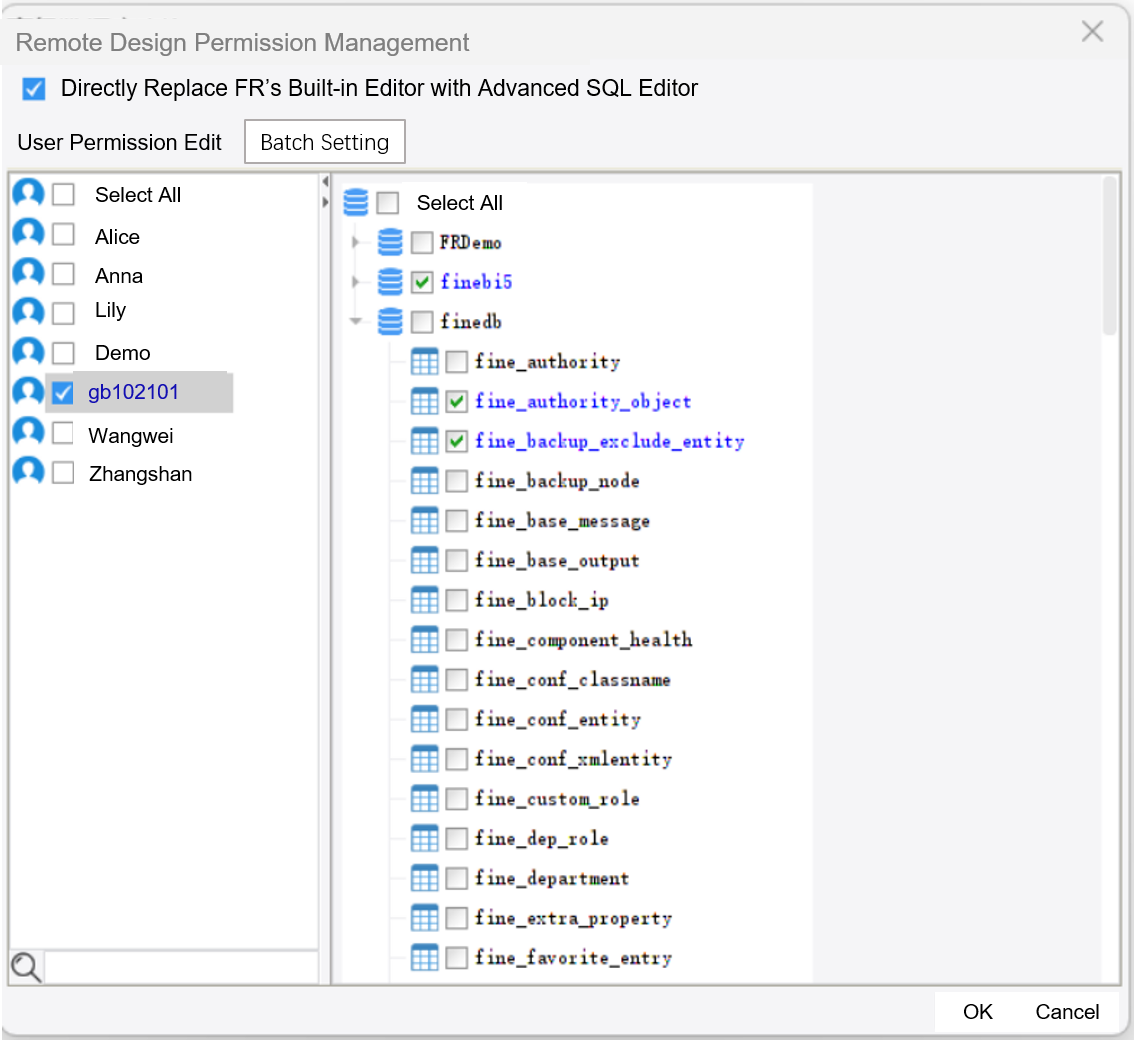Click the table icon of fine_block_ip
1134x1040 pixels.
pyautogui.click(x=425, y=600)
